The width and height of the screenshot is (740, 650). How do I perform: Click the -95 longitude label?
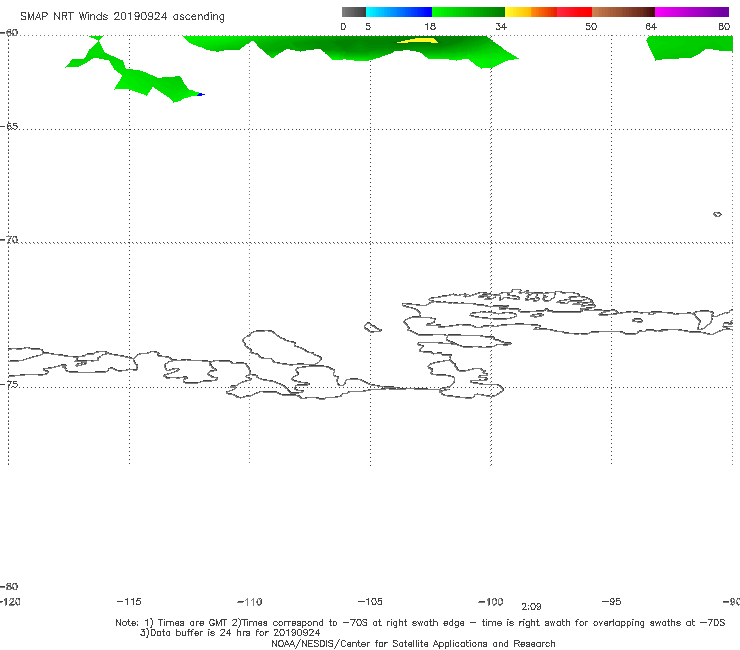click(x=612, y=602)
